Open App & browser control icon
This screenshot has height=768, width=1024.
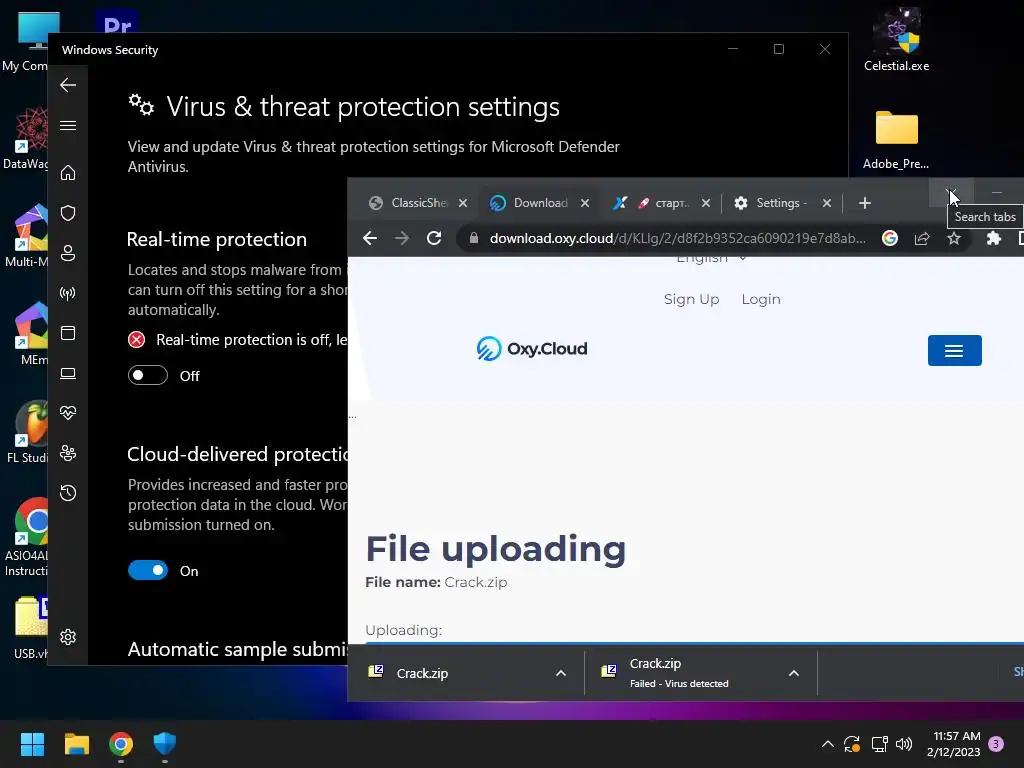tap(68, 333)
